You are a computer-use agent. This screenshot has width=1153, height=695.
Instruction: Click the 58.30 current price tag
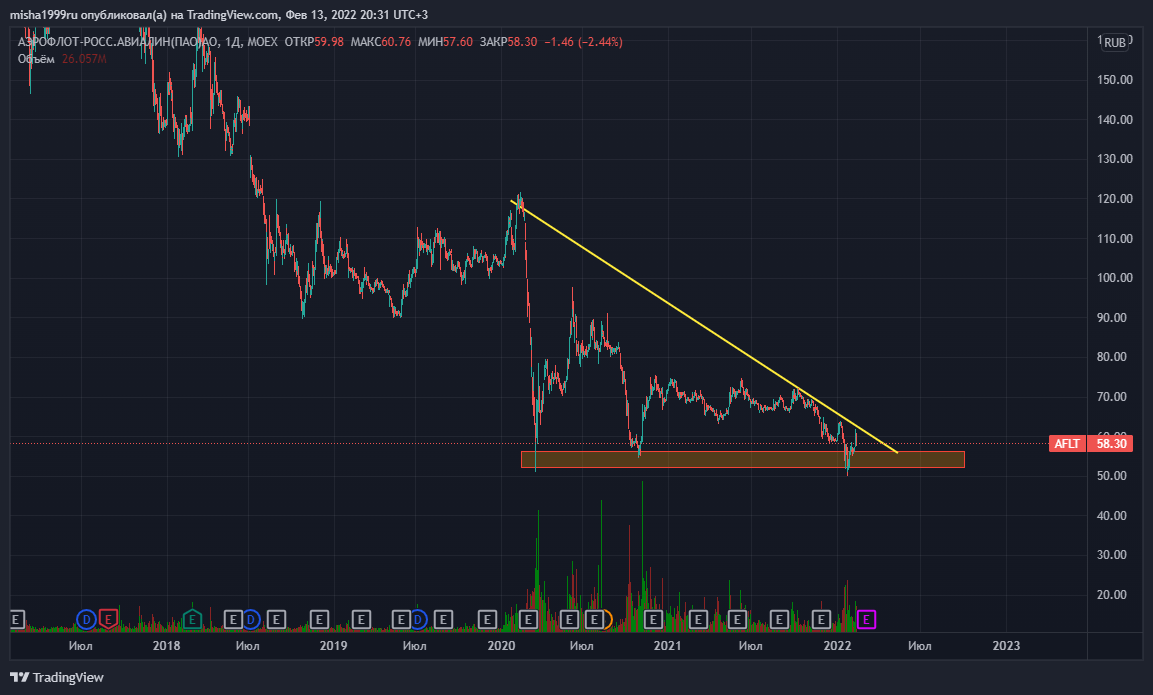pyautogui.click(x=1111, y=443)
